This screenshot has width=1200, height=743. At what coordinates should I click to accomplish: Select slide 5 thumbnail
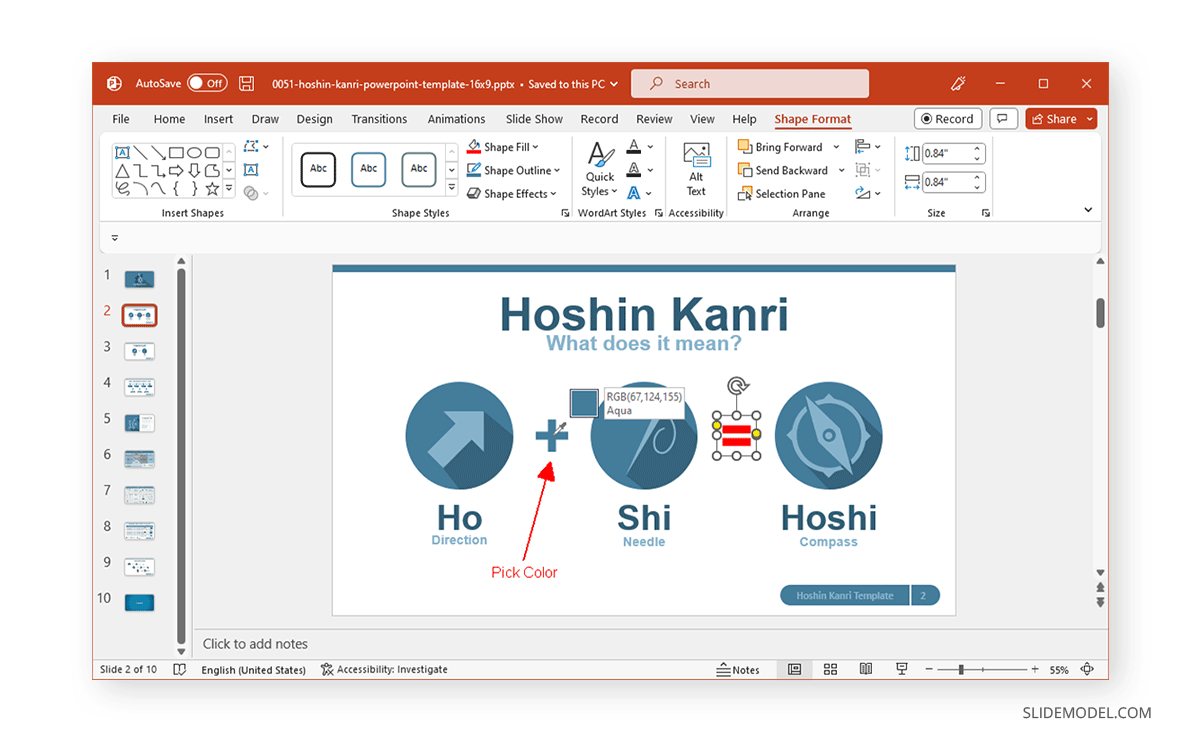pos(139,421)
